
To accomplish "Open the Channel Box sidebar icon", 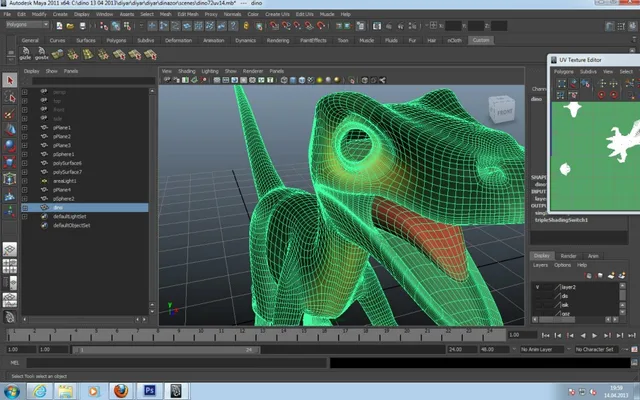I will [632, 26].
